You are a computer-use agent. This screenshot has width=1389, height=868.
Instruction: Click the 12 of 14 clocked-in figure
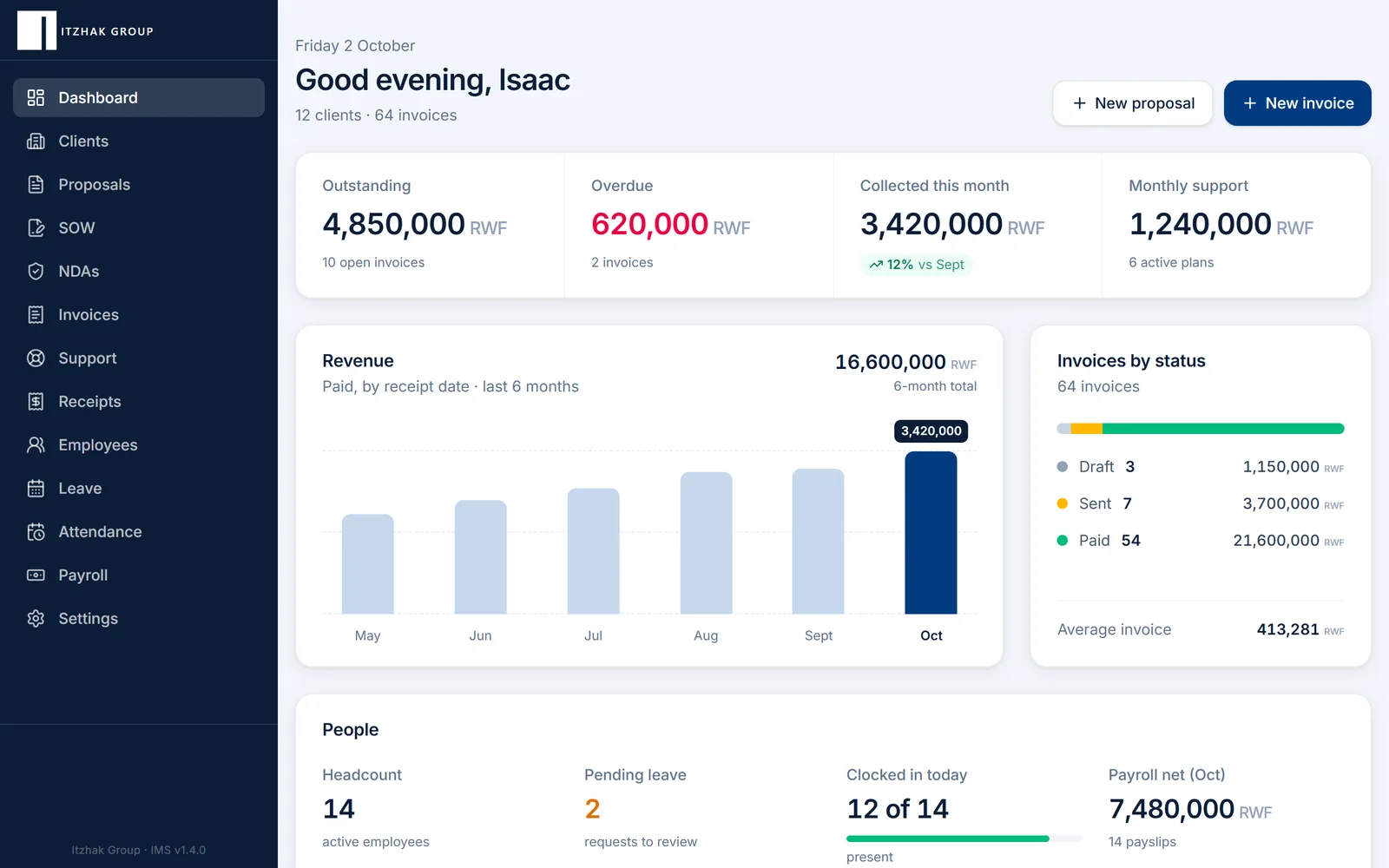(x=898, y=809)
